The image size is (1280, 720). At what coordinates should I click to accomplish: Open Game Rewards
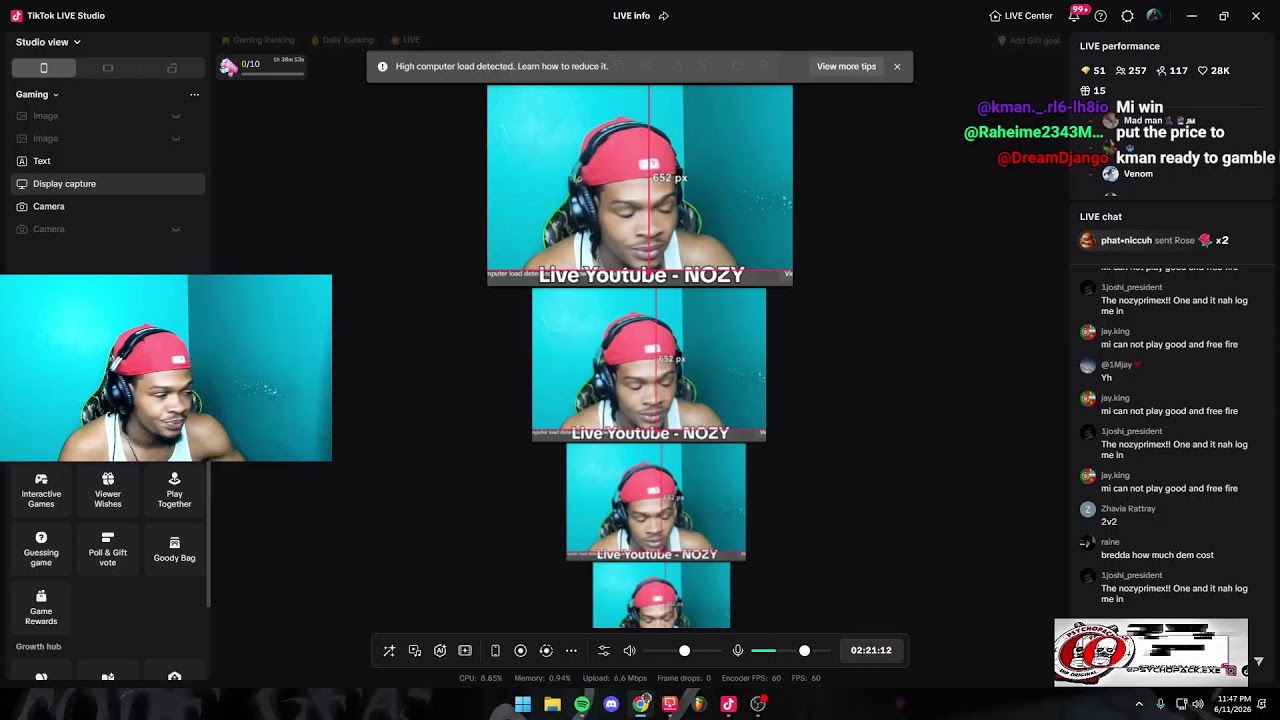click(x=41, y=608)
